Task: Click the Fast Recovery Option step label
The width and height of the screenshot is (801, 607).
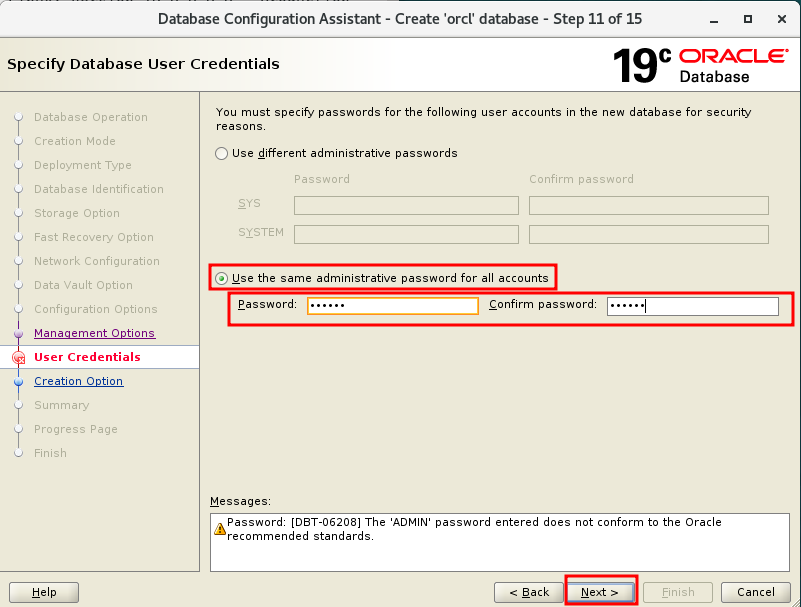Action: 93,237
